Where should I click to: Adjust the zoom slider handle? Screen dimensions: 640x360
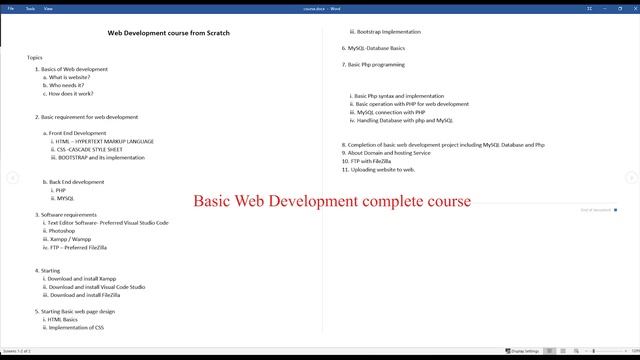click(x=593, y=351)
